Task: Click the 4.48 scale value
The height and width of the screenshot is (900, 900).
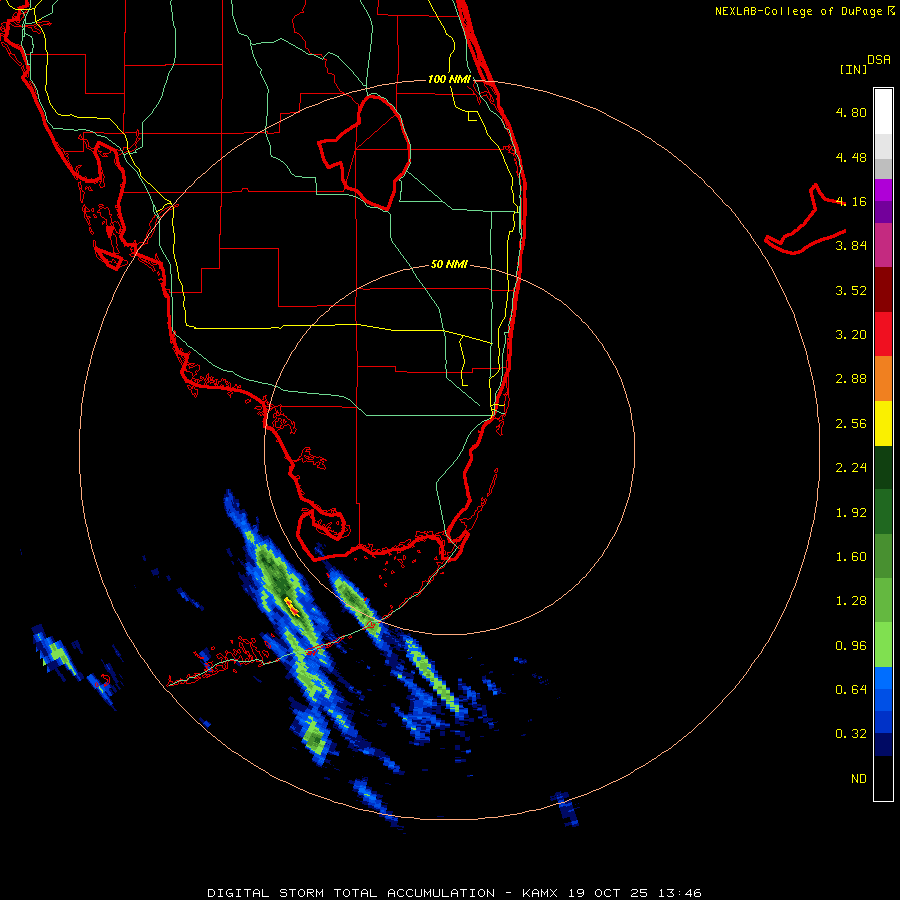Action: pos(851,157)
